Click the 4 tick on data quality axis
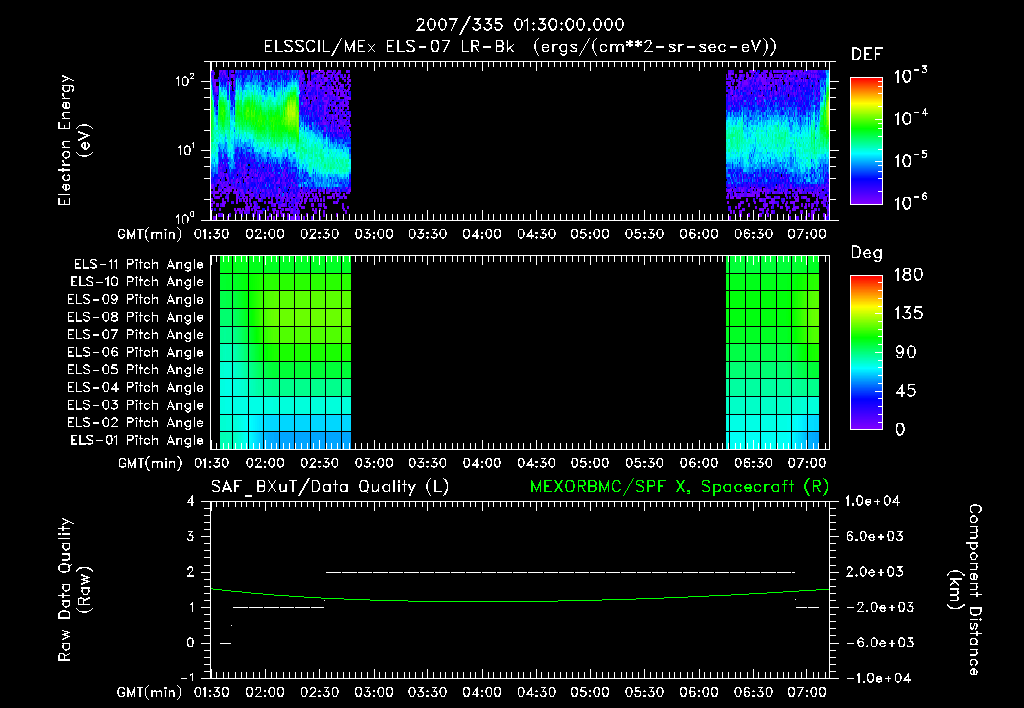 point(190,502)
